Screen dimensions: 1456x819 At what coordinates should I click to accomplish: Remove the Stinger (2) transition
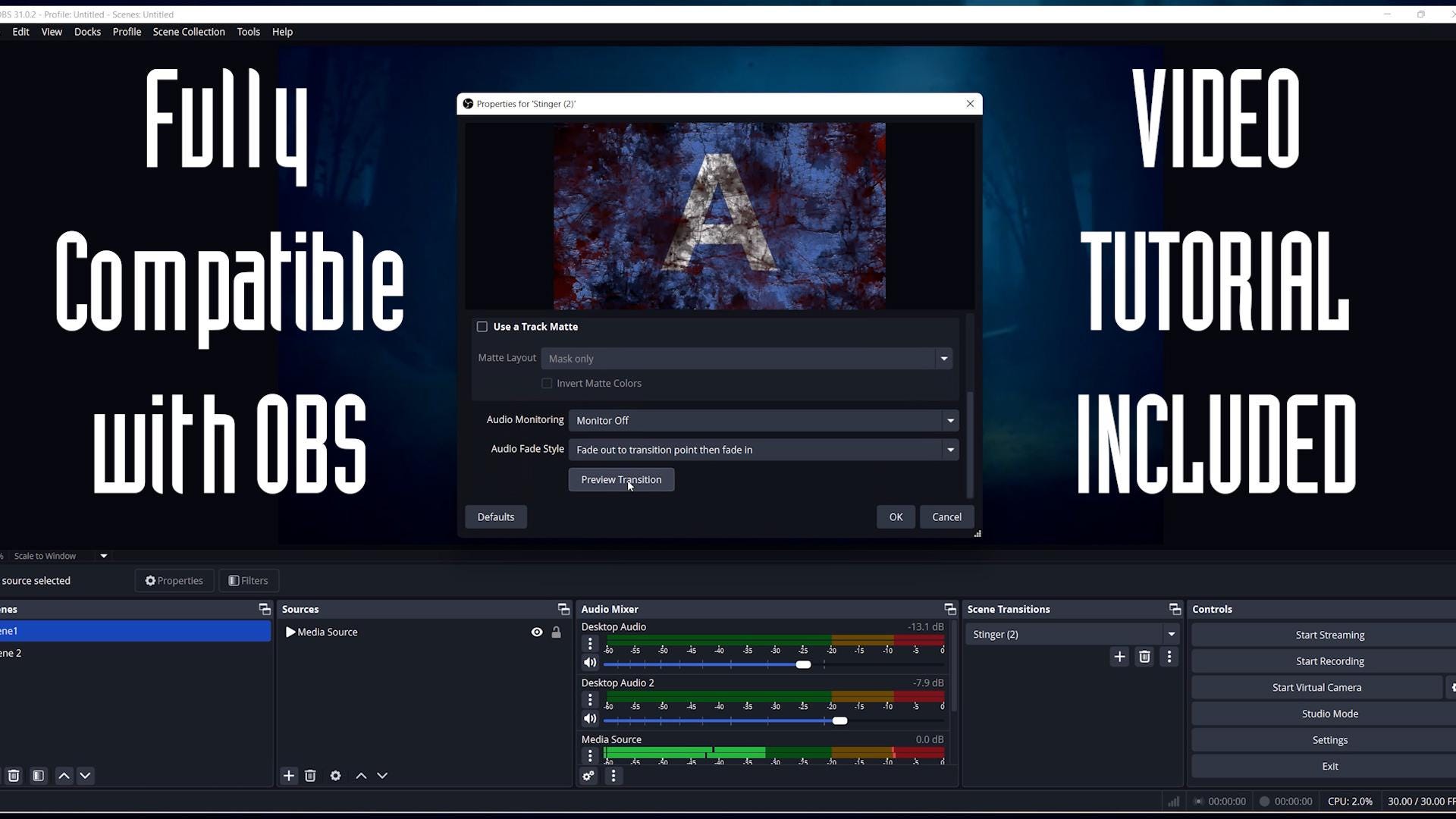[x=1144, y=657]
